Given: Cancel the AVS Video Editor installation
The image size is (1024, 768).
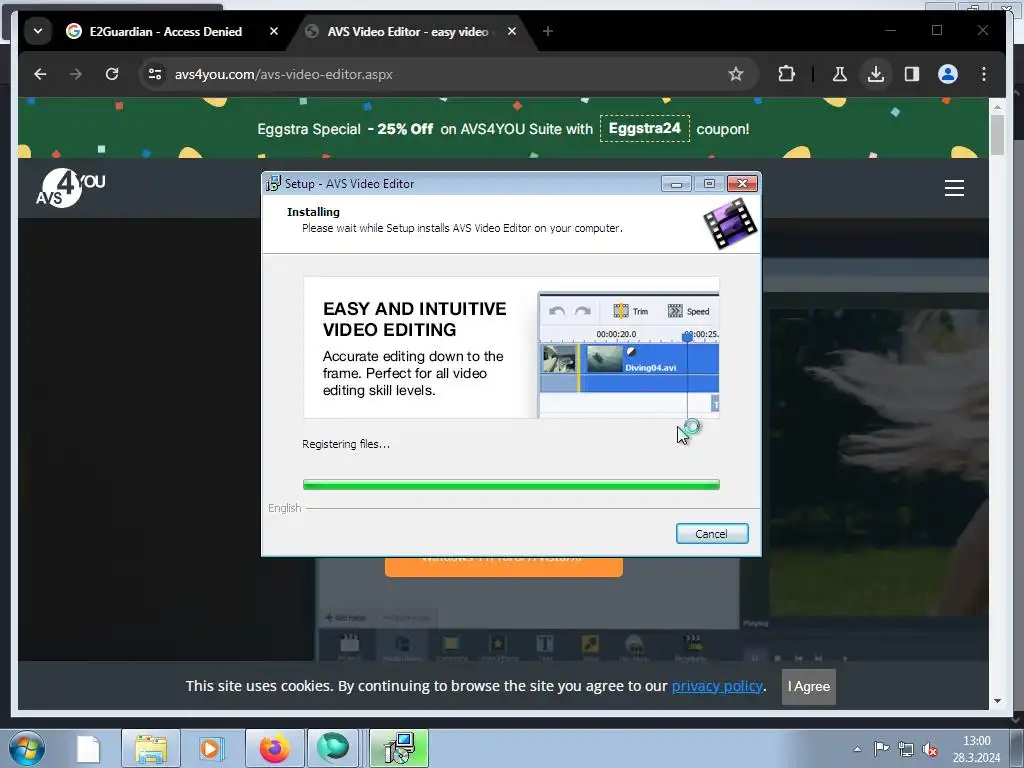Looking at the screenshot, I should point(712,534).
